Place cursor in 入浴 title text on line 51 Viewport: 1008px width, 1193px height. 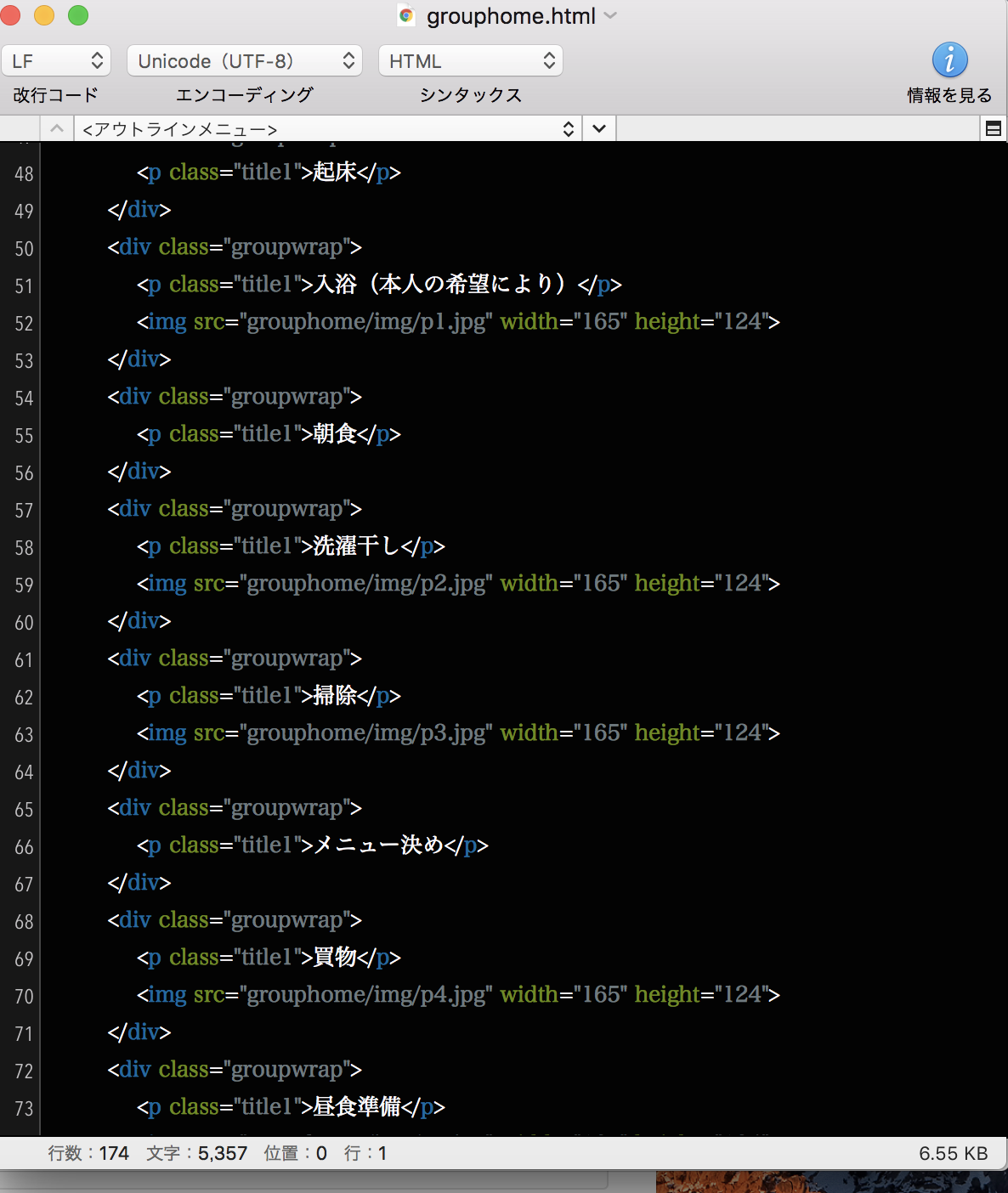point(336,284)
